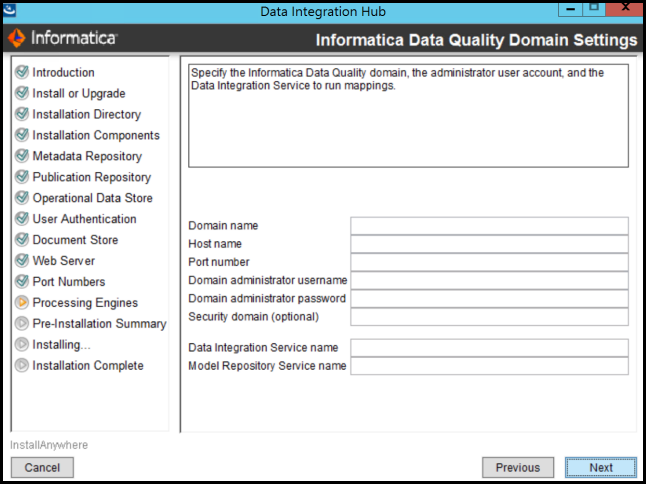
Task: Click the Security domain optional field
Action: [x=489, y=317]
